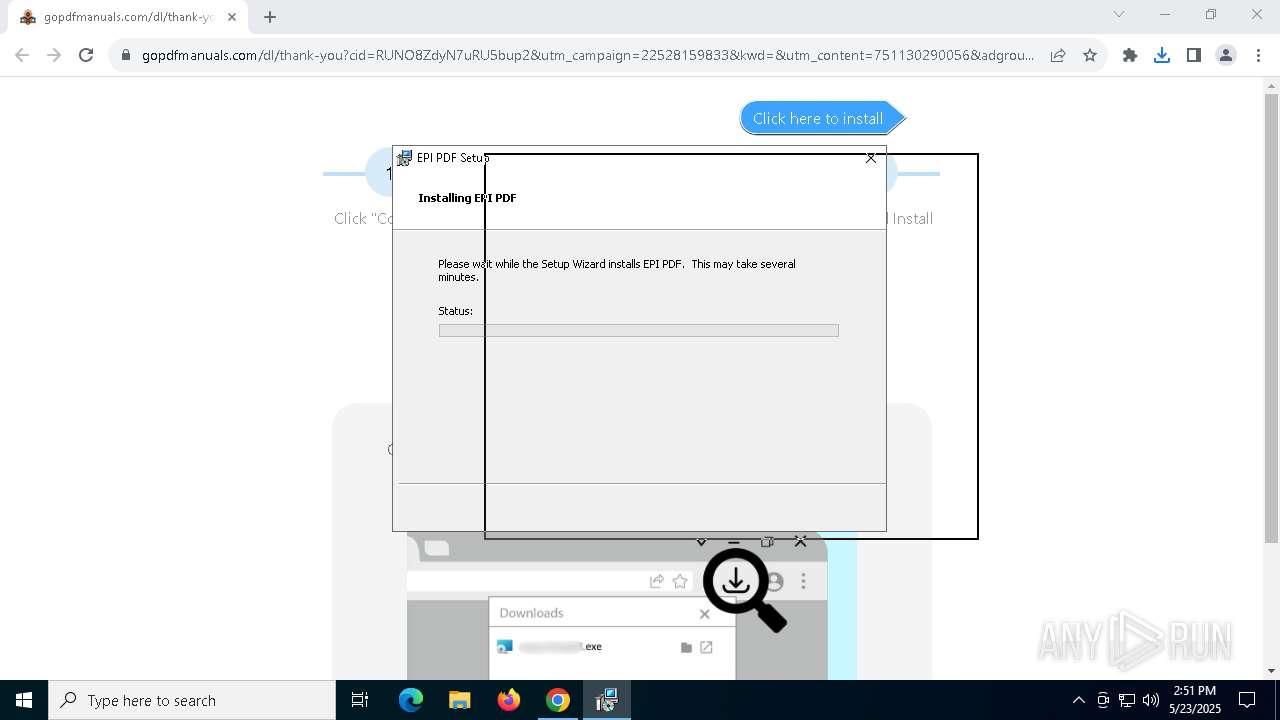Open Task View on the taskbar

pyautogui.click(x=360, y=700)
